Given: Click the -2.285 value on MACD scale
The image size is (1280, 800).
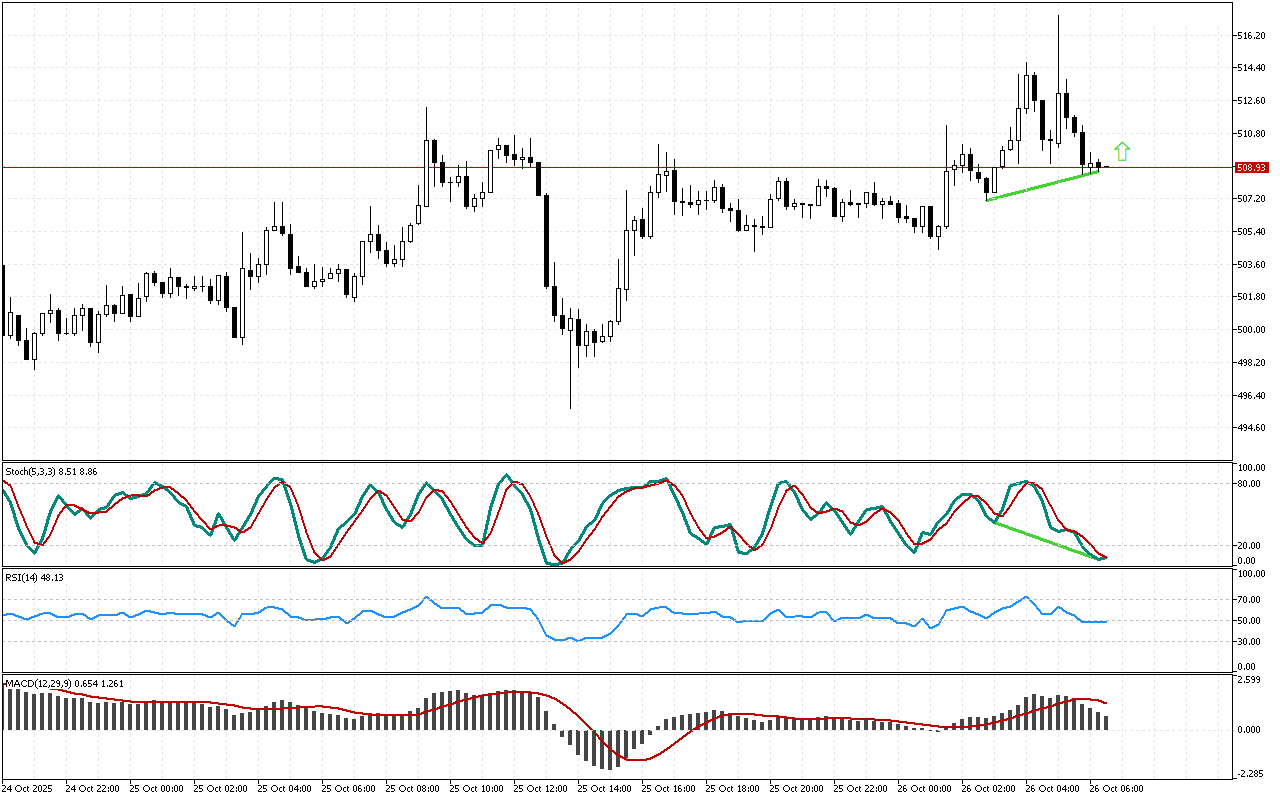Looking at the screenshot, I should pyautogui.click(x=1250, y=772).
